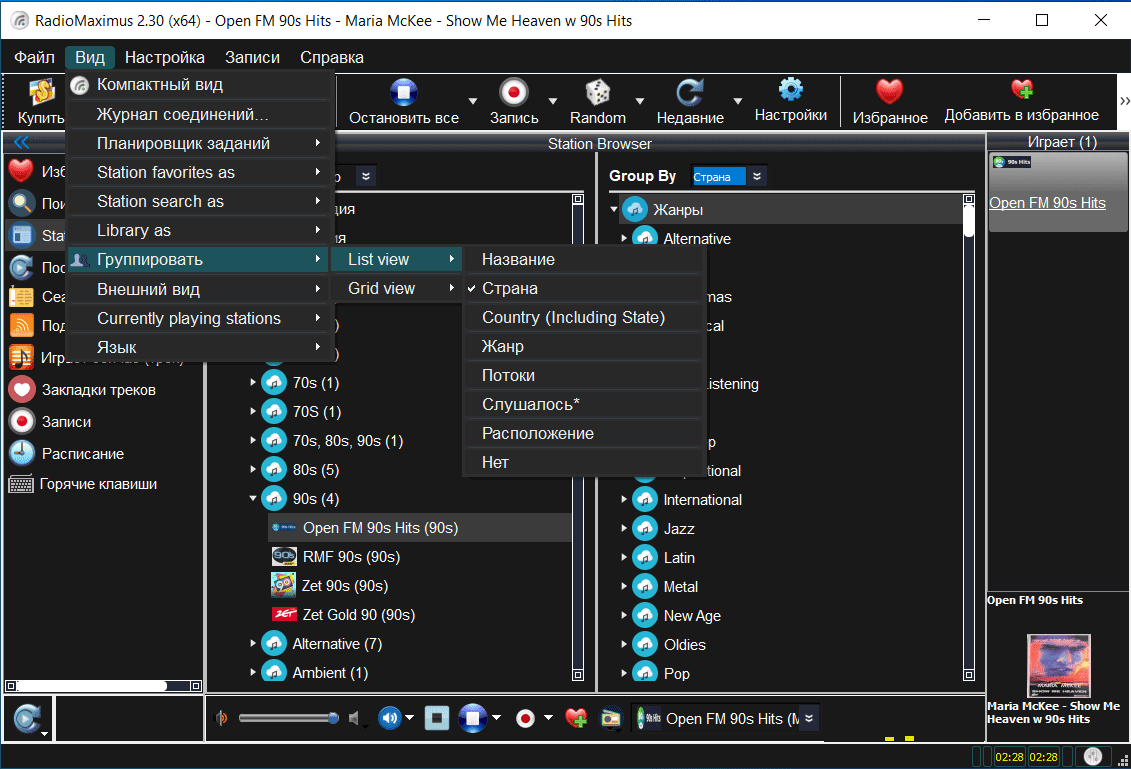Screen dimensions: 1131x769
Task: Click the Записи sidebar record icon
Action: click(x=22, y=421)
